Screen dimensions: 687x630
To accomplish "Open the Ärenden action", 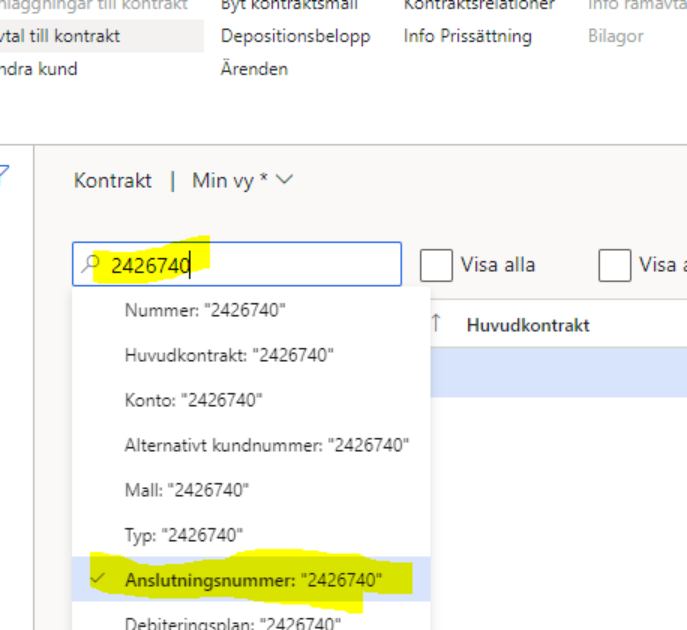I will 254,69.
